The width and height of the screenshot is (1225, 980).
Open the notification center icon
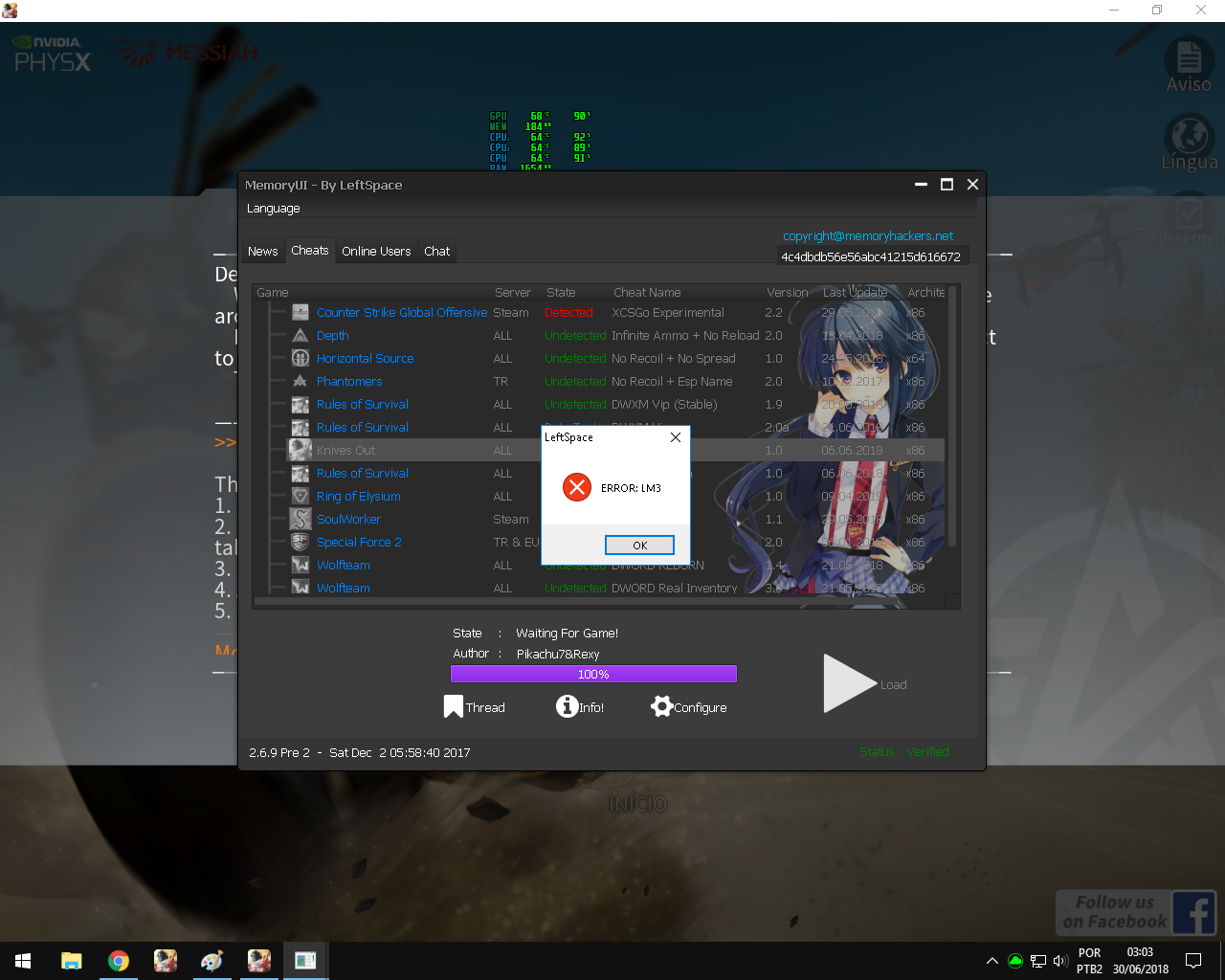coord(1193,961)
